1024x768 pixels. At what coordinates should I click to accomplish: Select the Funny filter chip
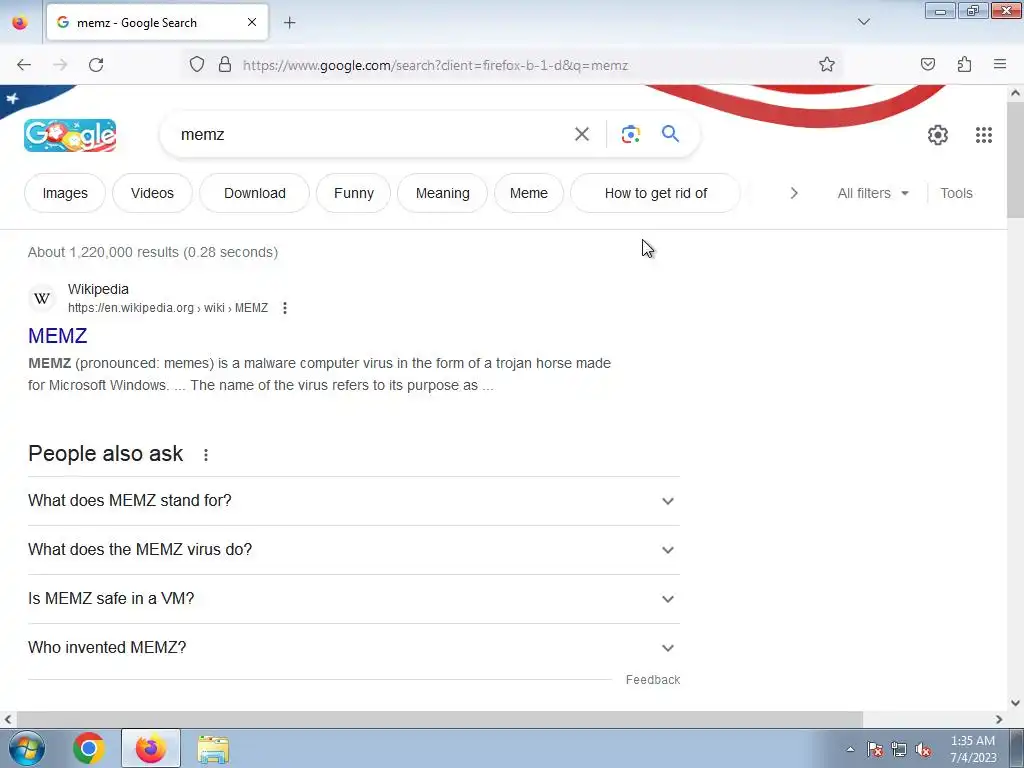[x=353, y=193]
